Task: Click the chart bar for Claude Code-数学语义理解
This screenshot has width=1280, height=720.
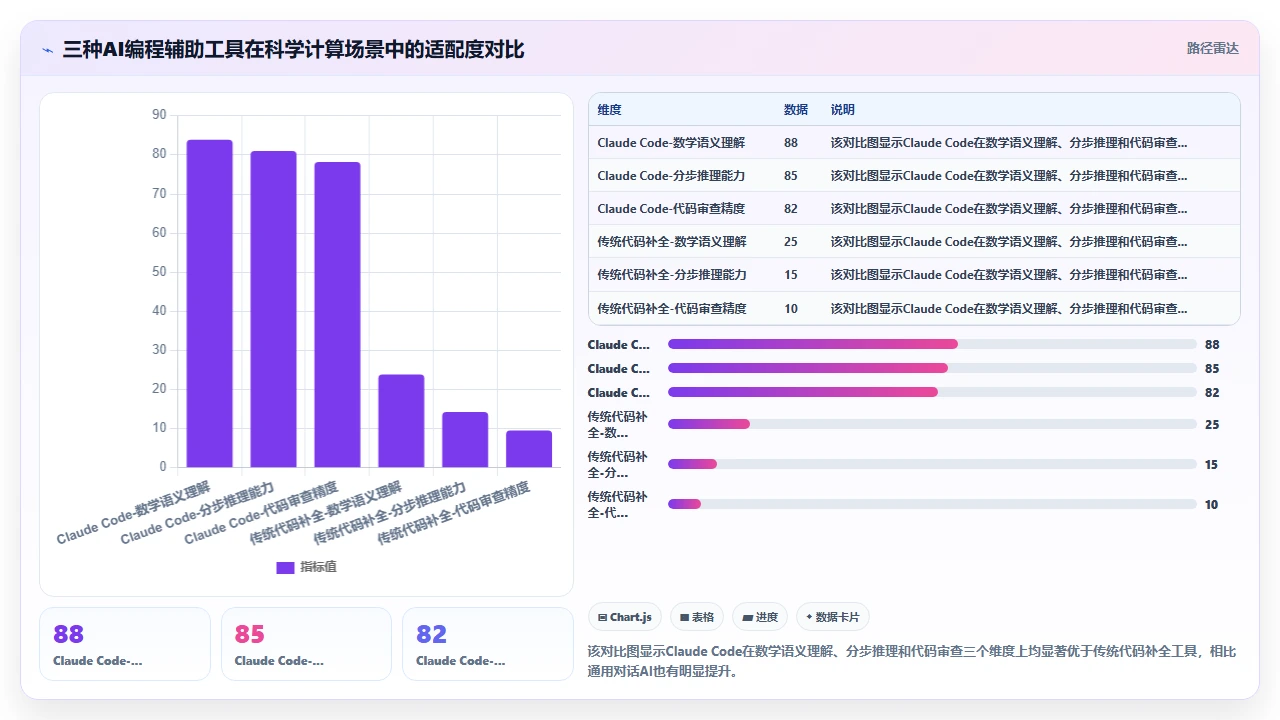Action: (209, 303)
